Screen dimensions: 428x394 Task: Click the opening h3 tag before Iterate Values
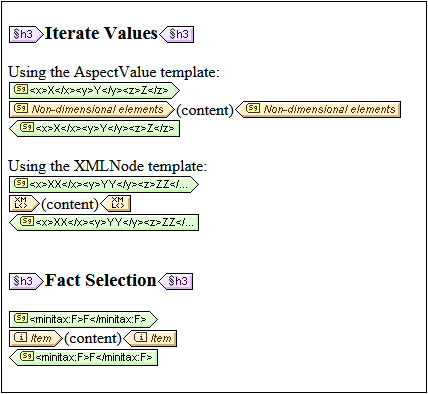26,34
